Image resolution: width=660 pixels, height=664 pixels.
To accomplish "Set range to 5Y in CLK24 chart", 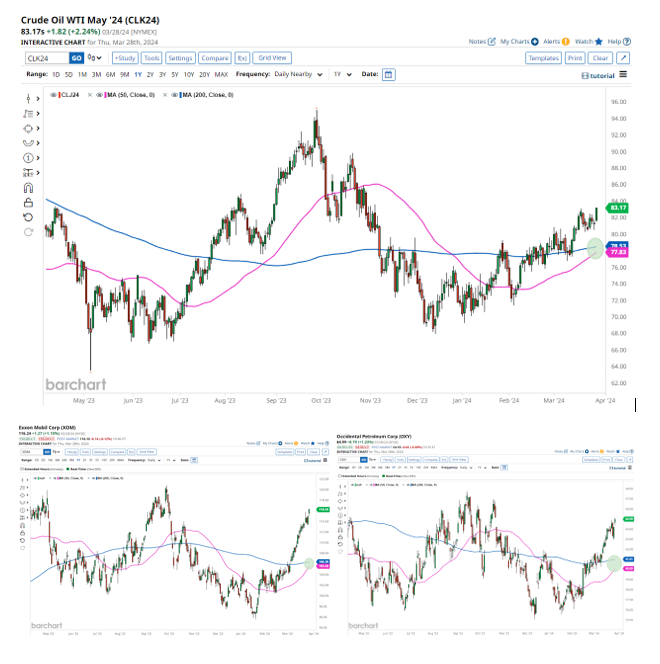I will click(175, 75).
